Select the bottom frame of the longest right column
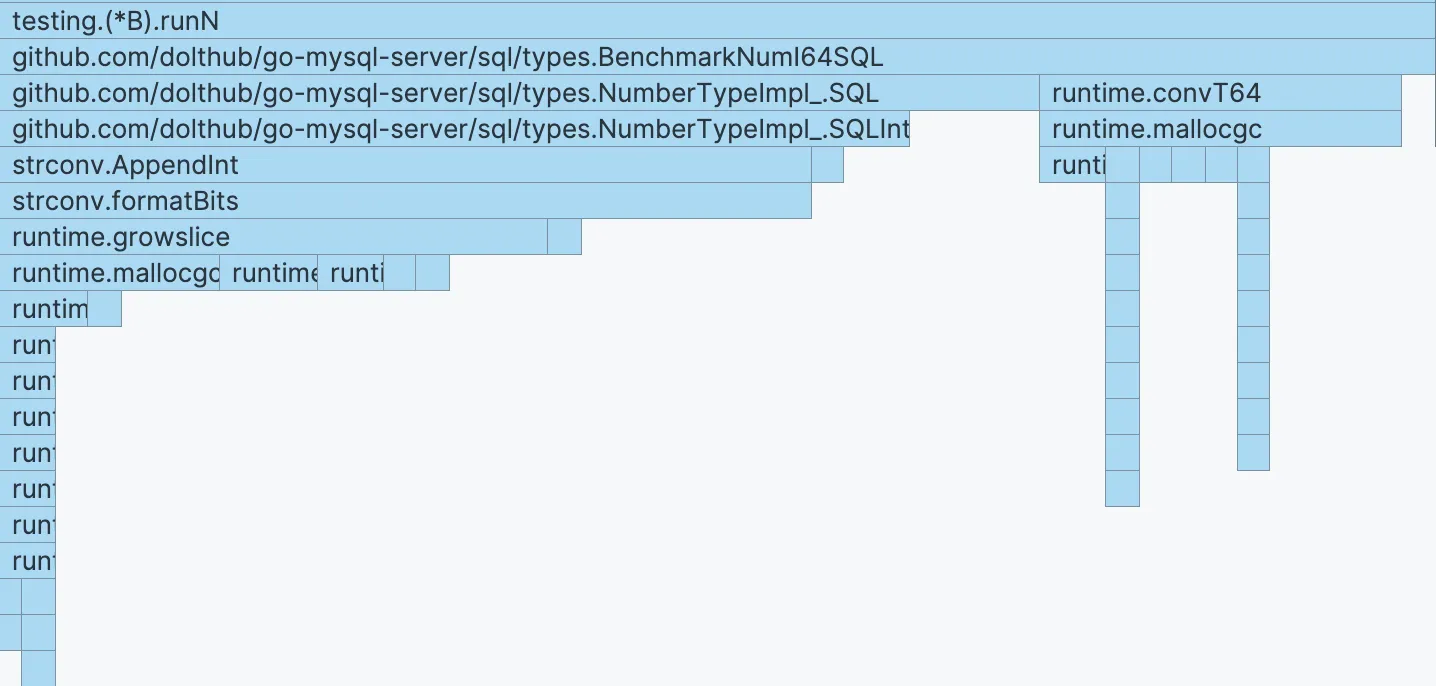Viewport: 1436px width, 686px height. pos(1122,489)
